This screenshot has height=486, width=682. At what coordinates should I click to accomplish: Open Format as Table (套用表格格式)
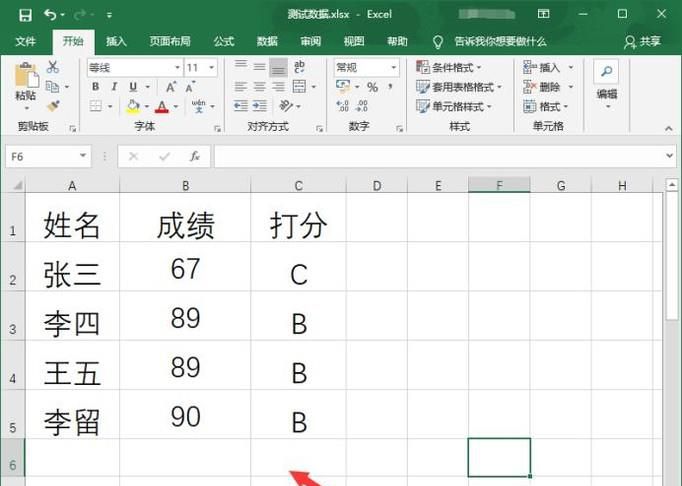(x=459, y=87)
